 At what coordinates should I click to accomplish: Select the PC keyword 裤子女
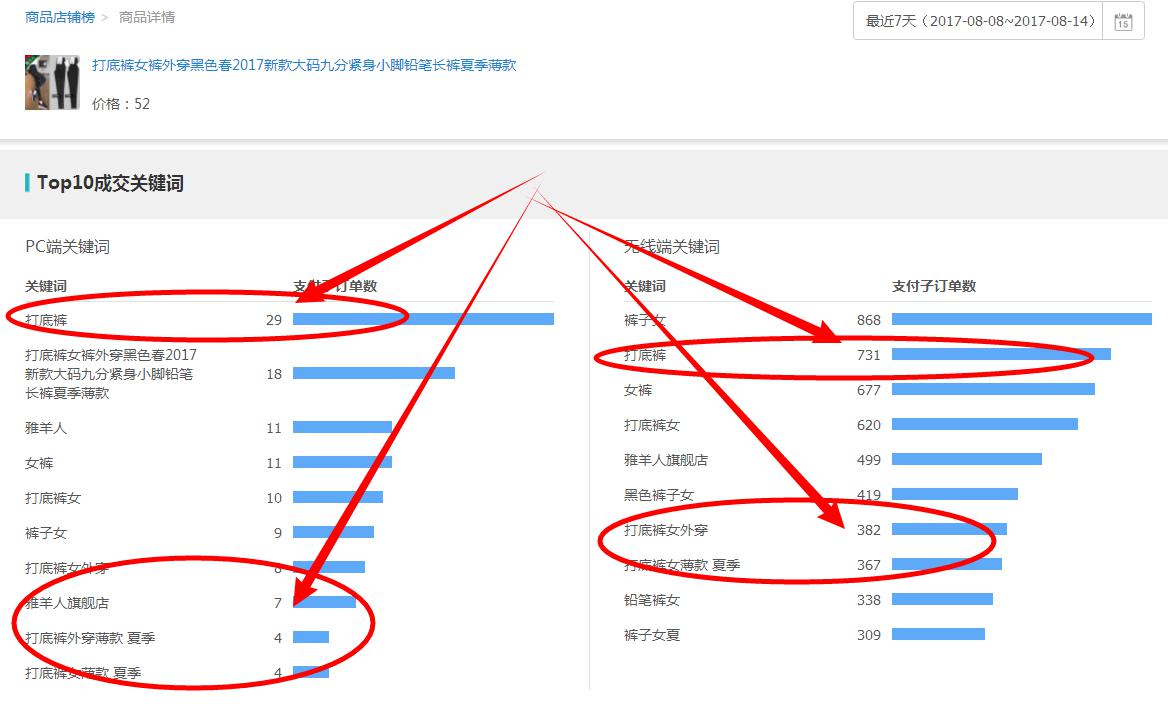(46, 533)
